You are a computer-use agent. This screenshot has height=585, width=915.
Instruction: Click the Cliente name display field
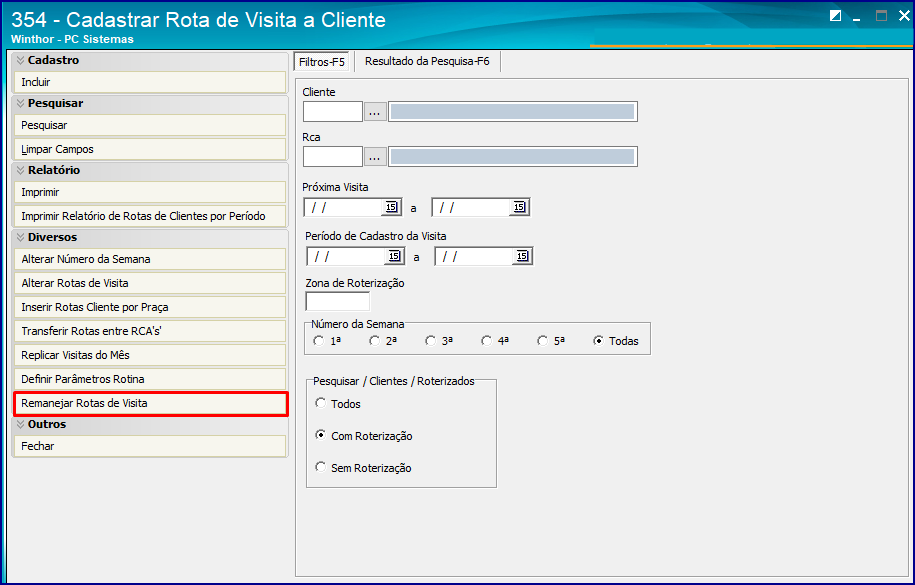coord(513,112)
